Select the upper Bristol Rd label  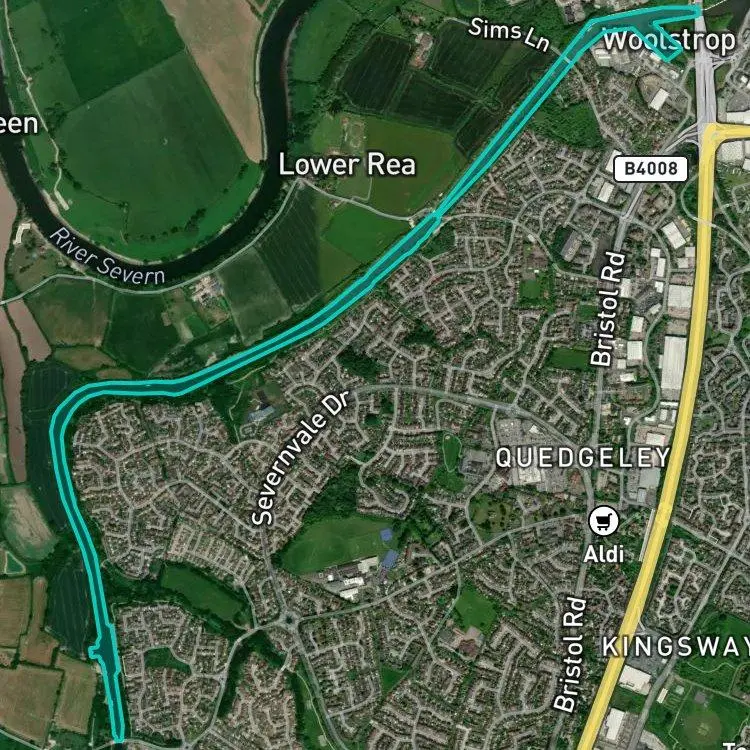[608, 309]
